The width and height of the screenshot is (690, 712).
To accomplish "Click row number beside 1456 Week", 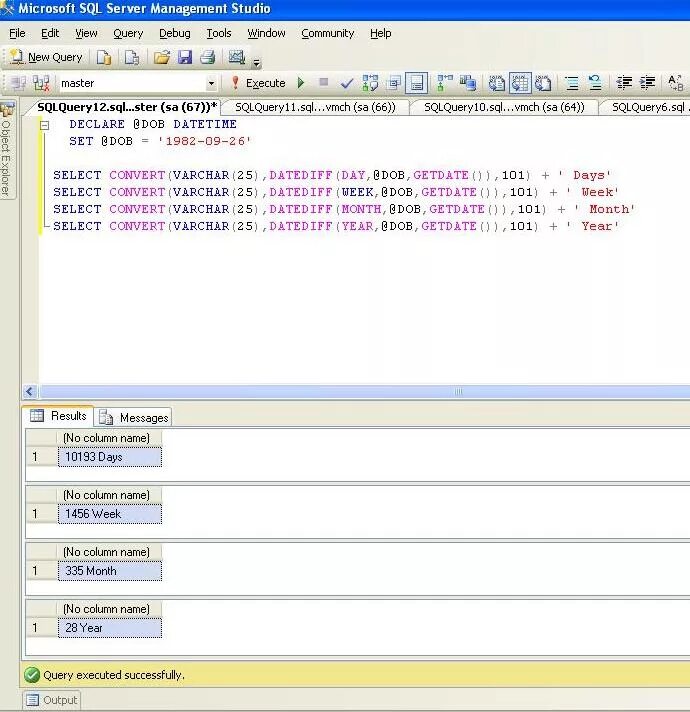I will (x=41, y=514).
